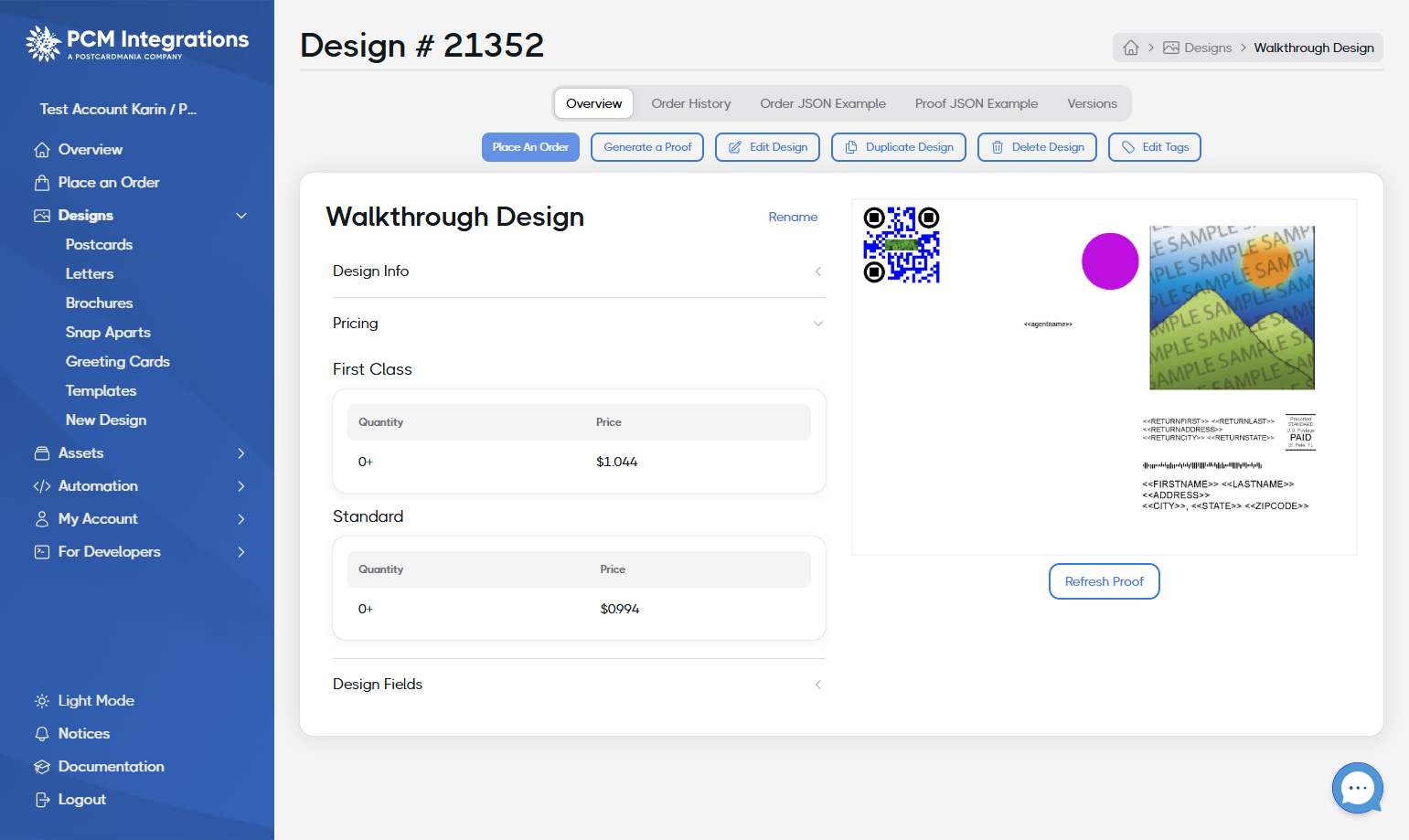Click the Place an Order bag icon

coord(42,183)
